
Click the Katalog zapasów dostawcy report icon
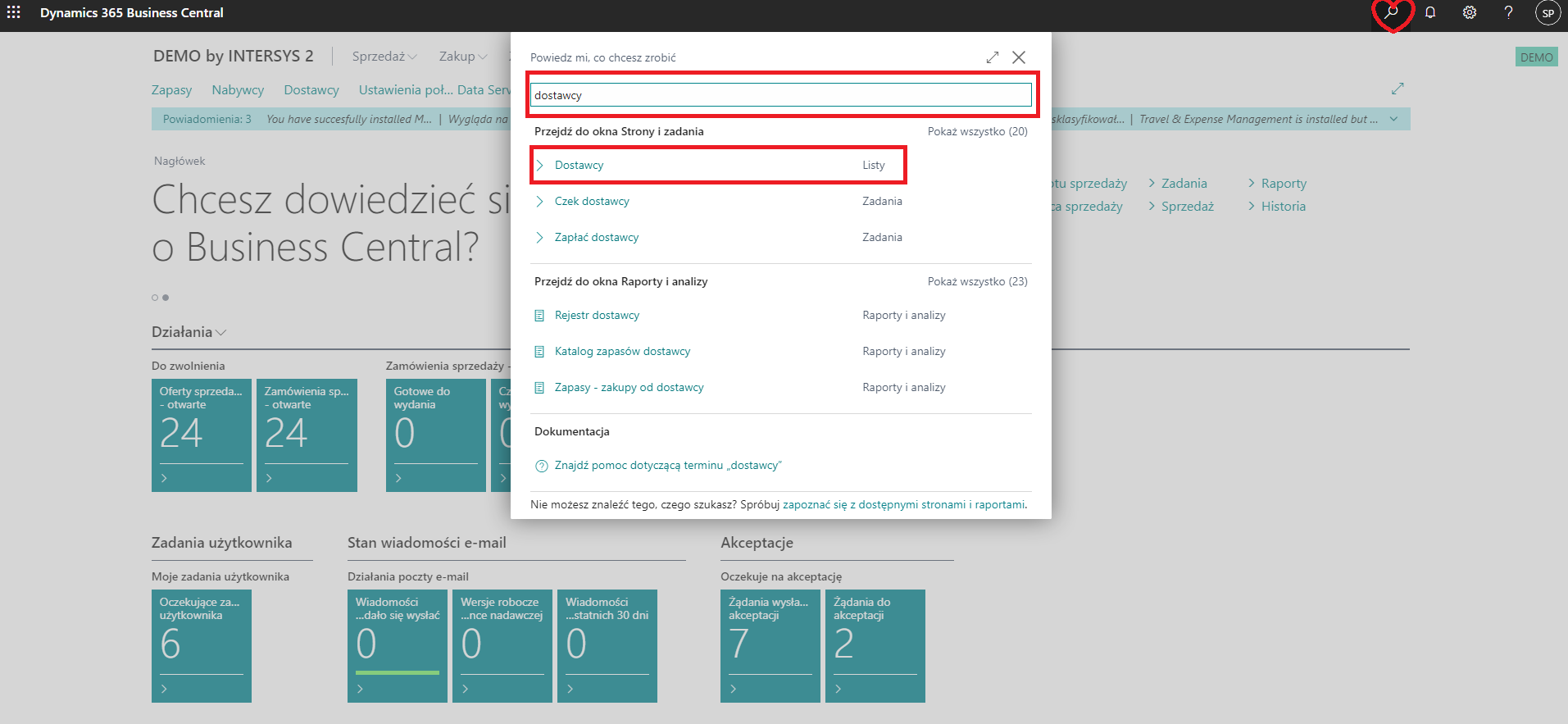click(x=539, y=351)
